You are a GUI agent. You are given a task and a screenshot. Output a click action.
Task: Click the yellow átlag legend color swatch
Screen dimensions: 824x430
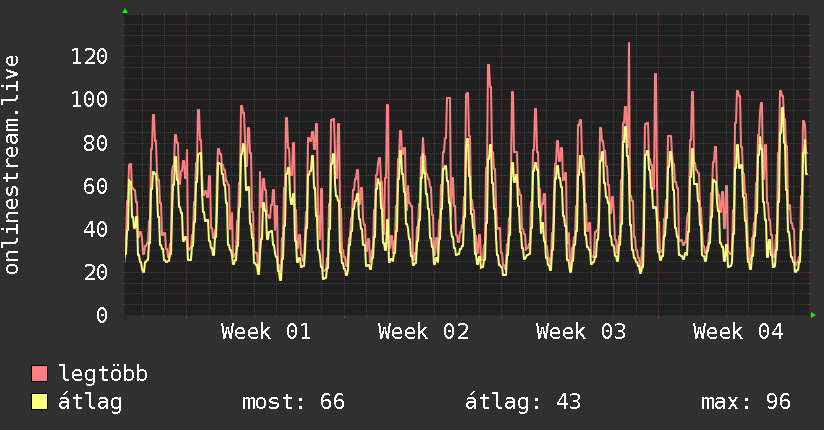tap(40, 402)
